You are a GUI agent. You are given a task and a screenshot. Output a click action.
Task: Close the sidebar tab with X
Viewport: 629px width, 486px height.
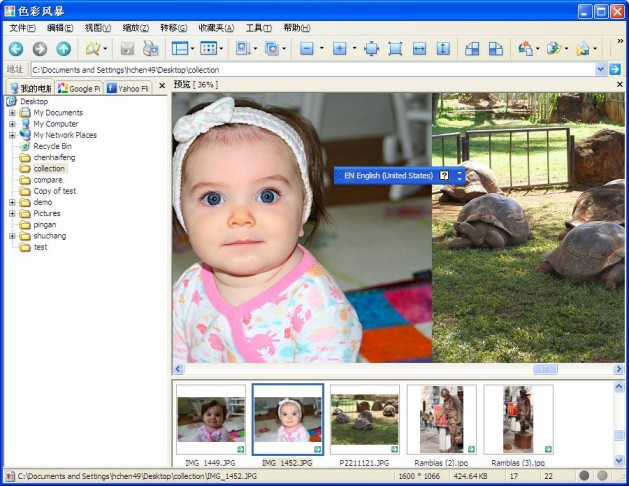click(162, 88)
